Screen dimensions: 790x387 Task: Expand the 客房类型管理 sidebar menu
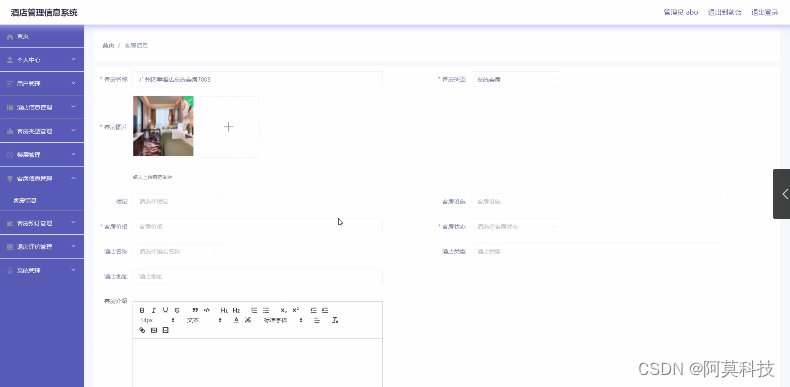[42, 131]
